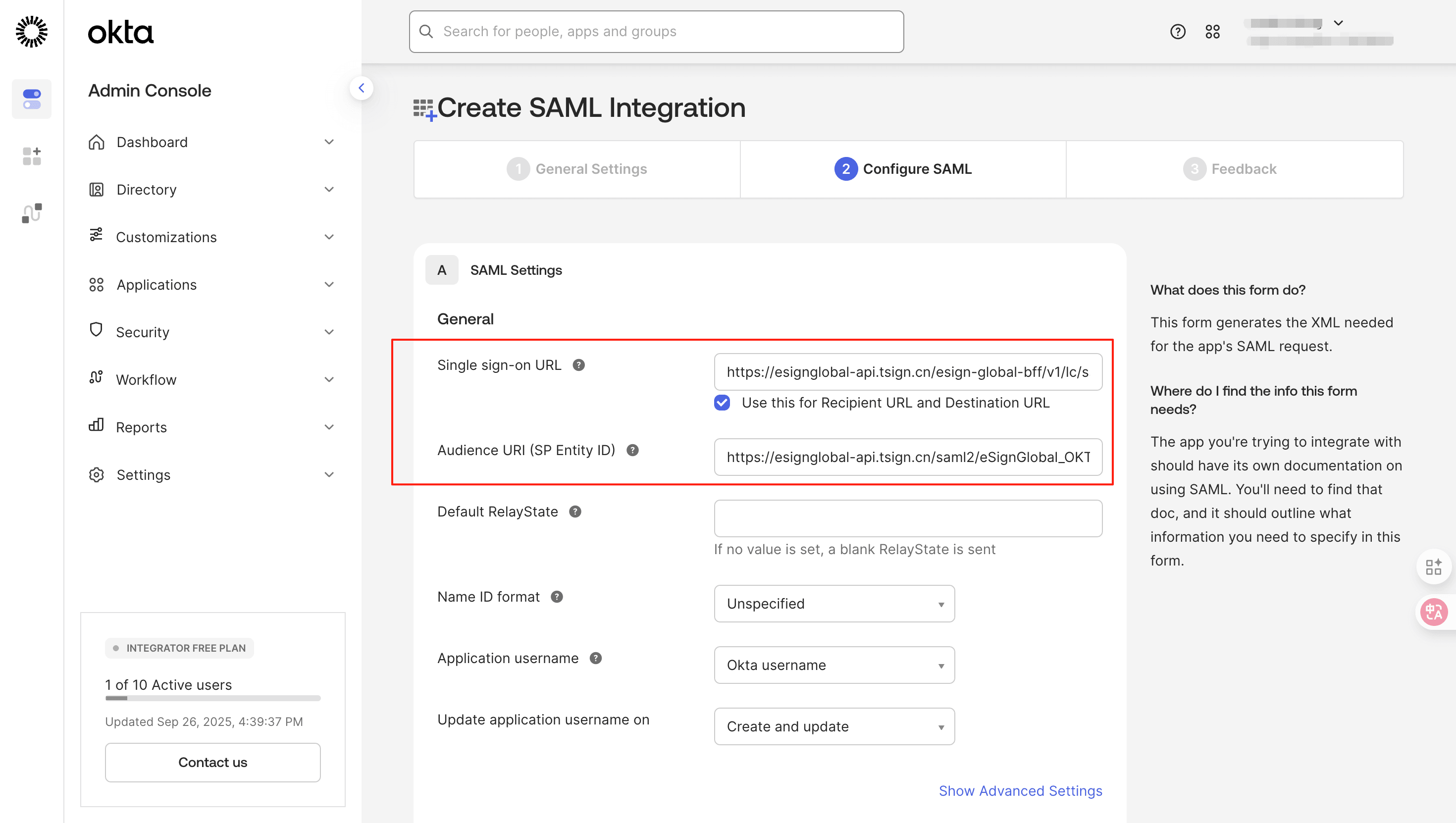This screenshot has width=1456, height=823.
Task: Click the translate floating icon at right edge
Action: pyautogui.click(x=1434, y=612)
